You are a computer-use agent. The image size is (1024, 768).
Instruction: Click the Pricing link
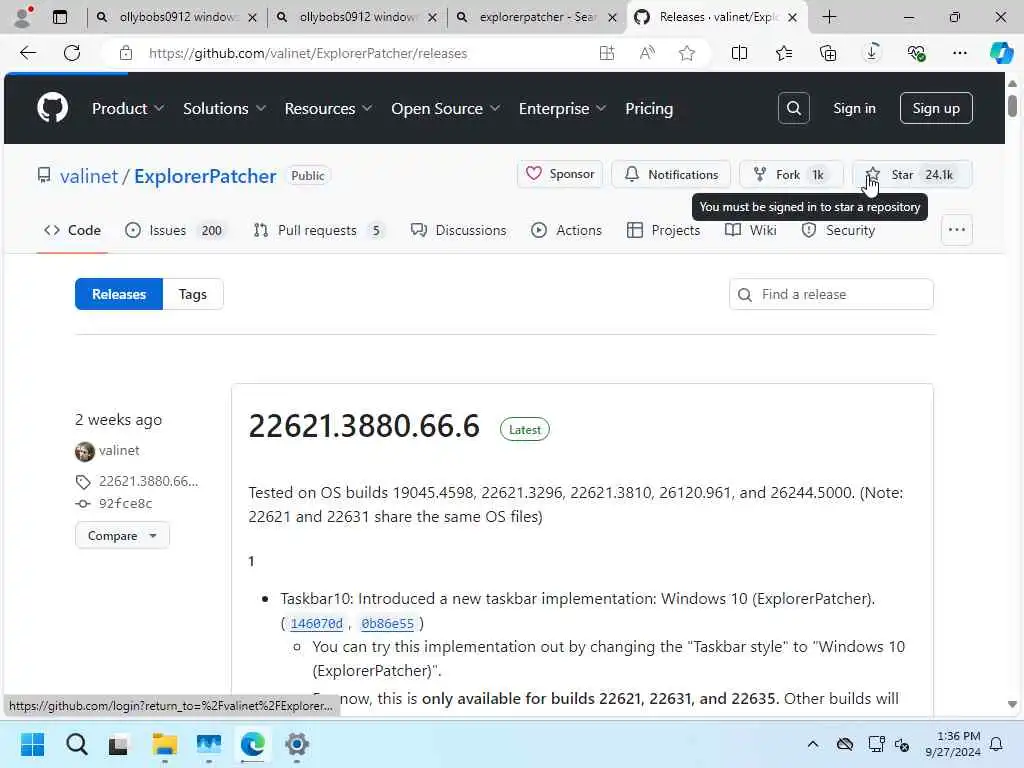coord(648,108)
